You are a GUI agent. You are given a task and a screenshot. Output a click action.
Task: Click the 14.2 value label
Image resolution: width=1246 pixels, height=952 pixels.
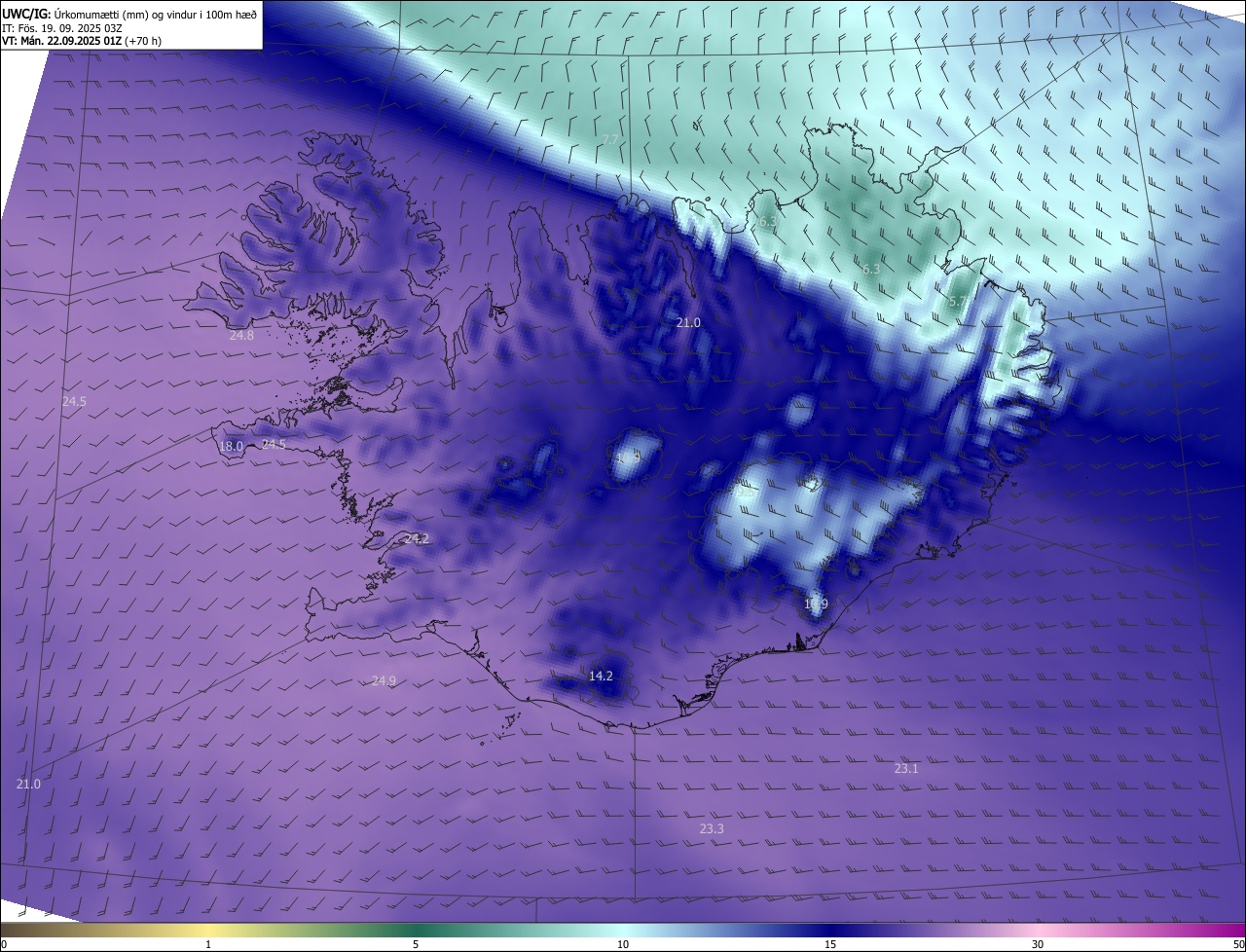[601, 677]
